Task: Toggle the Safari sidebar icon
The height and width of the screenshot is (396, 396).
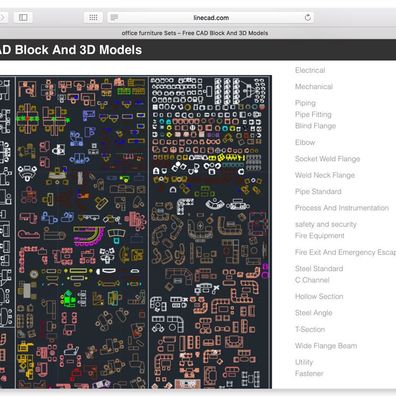Action: coord(23,17)
